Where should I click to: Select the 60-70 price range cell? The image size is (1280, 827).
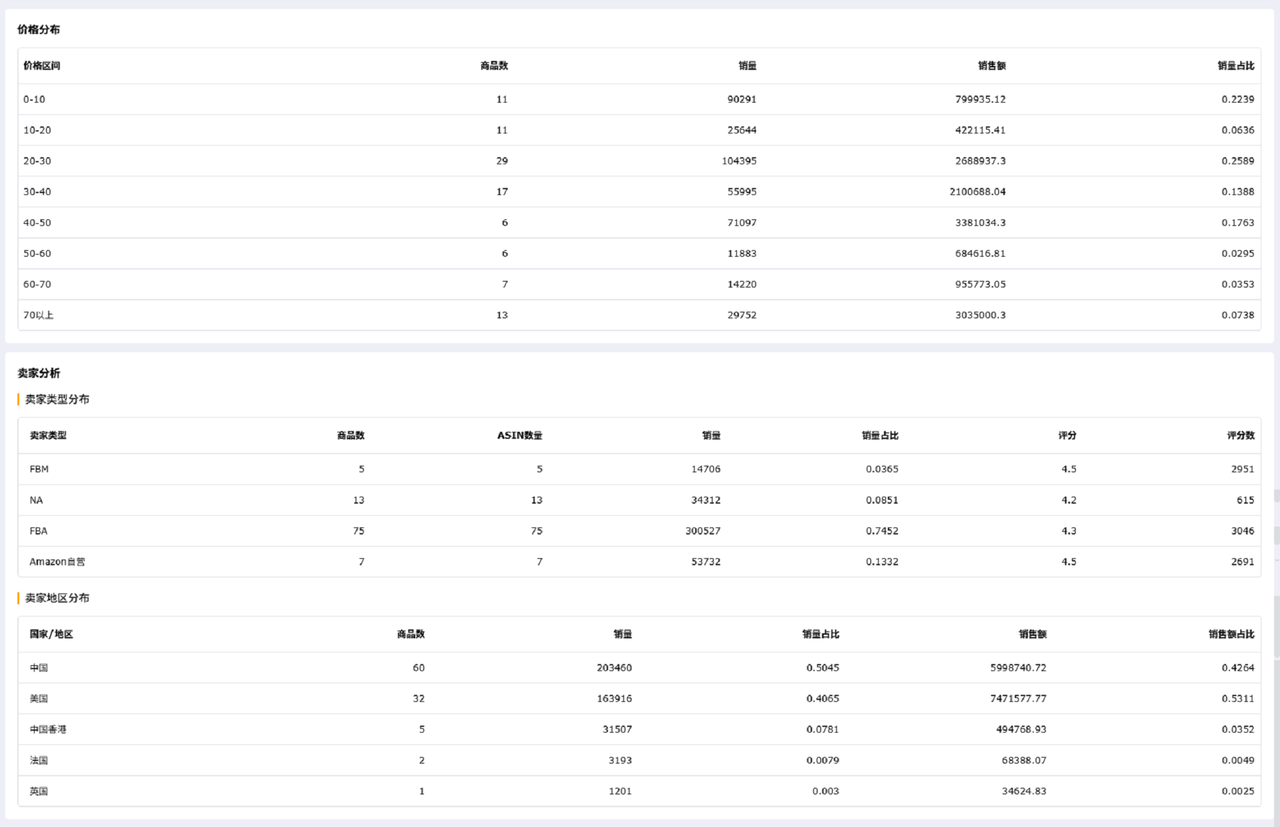[37, 285]
